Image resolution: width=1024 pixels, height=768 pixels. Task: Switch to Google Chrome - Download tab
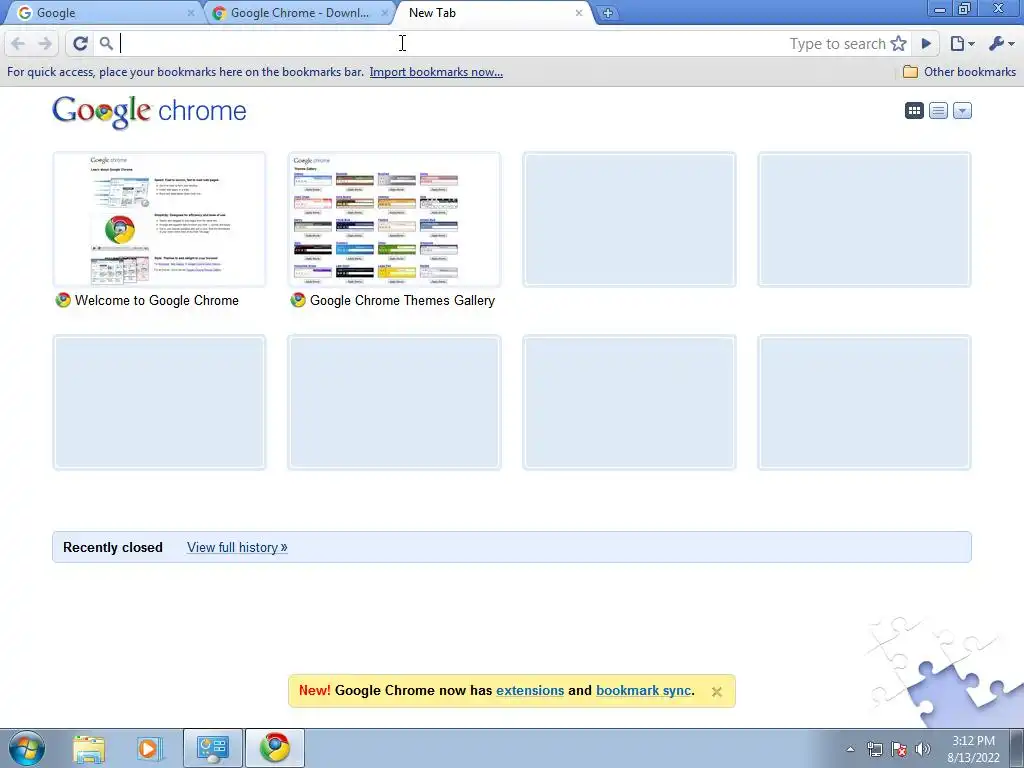tap(300, 12)
